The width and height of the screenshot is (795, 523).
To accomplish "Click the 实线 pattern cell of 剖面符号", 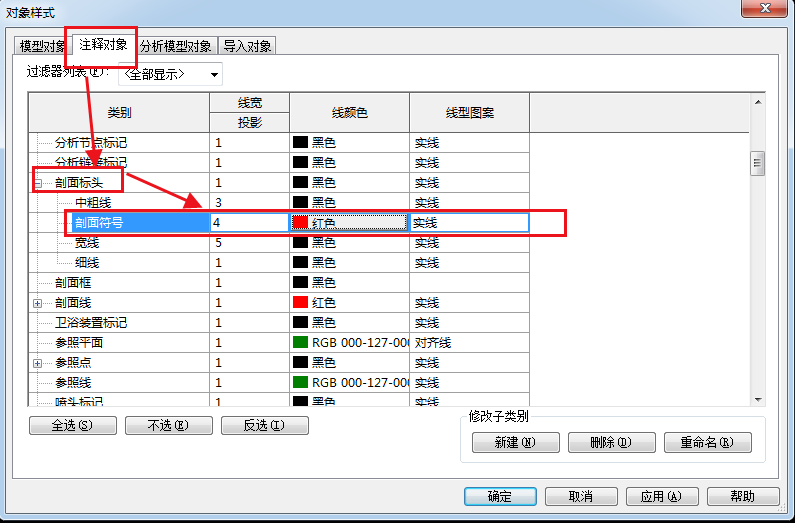I will 469,222.
